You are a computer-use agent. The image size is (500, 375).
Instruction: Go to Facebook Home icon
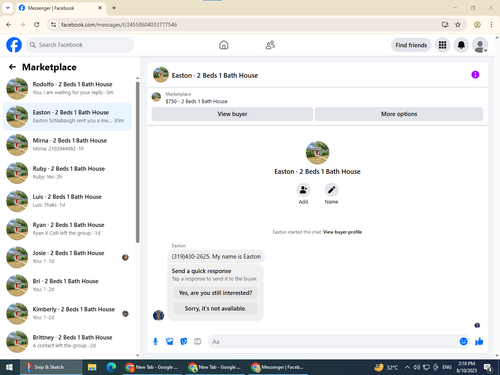[224, 45]
